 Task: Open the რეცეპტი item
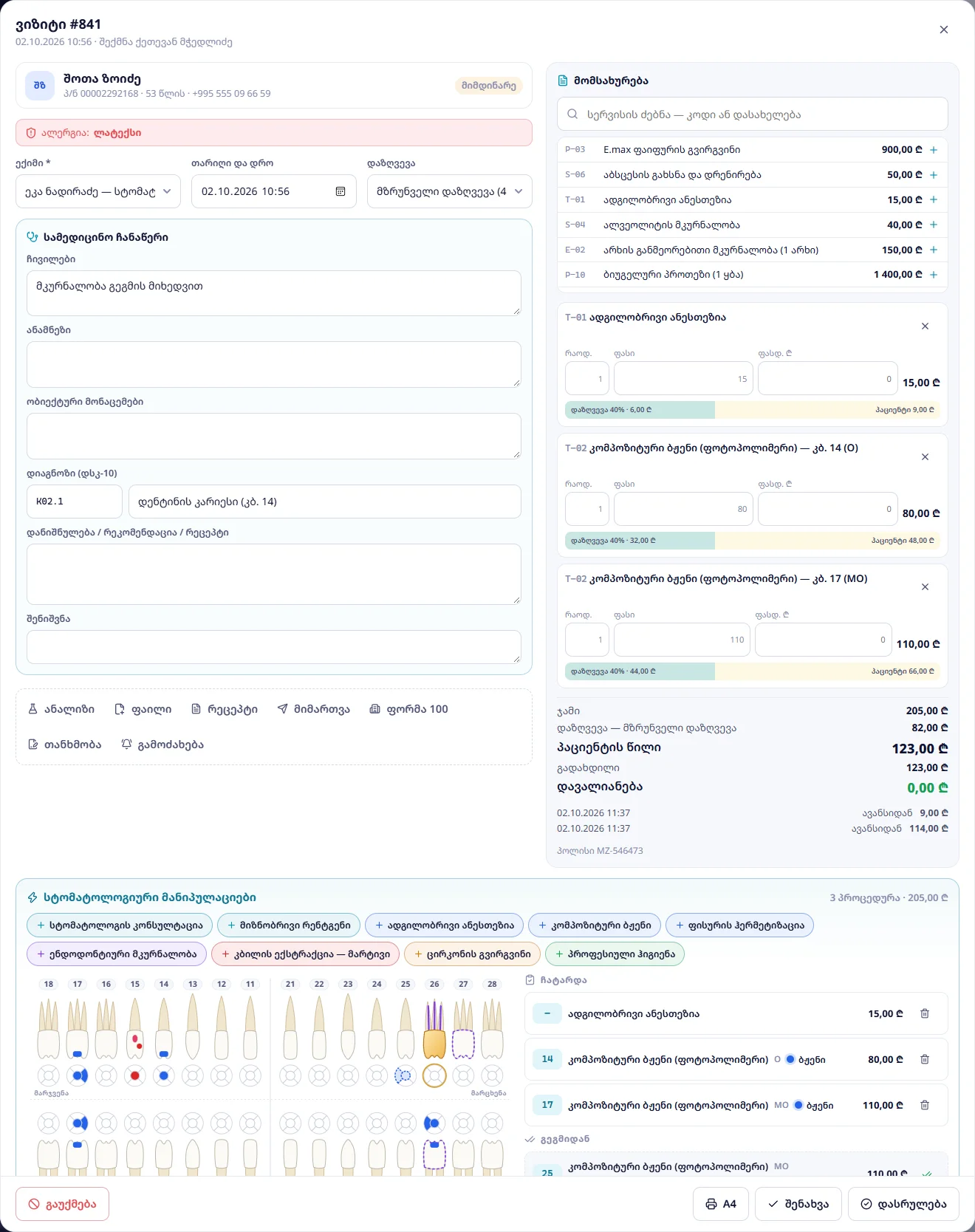225,709
